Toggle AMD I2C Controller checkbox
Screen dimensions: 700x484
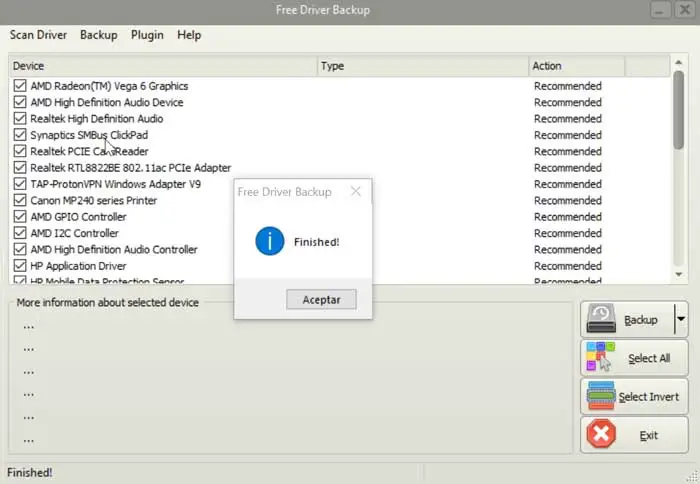(20, 233)
